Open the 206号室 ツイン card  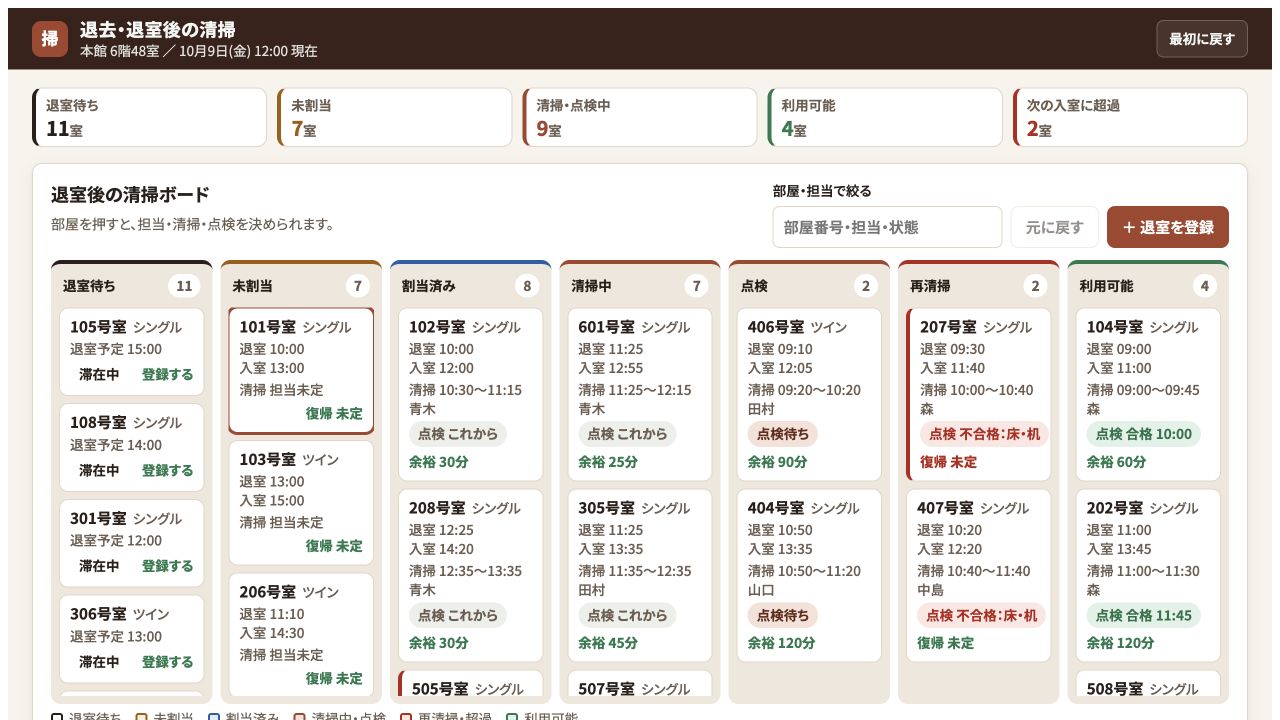click(x=301, y=635)
